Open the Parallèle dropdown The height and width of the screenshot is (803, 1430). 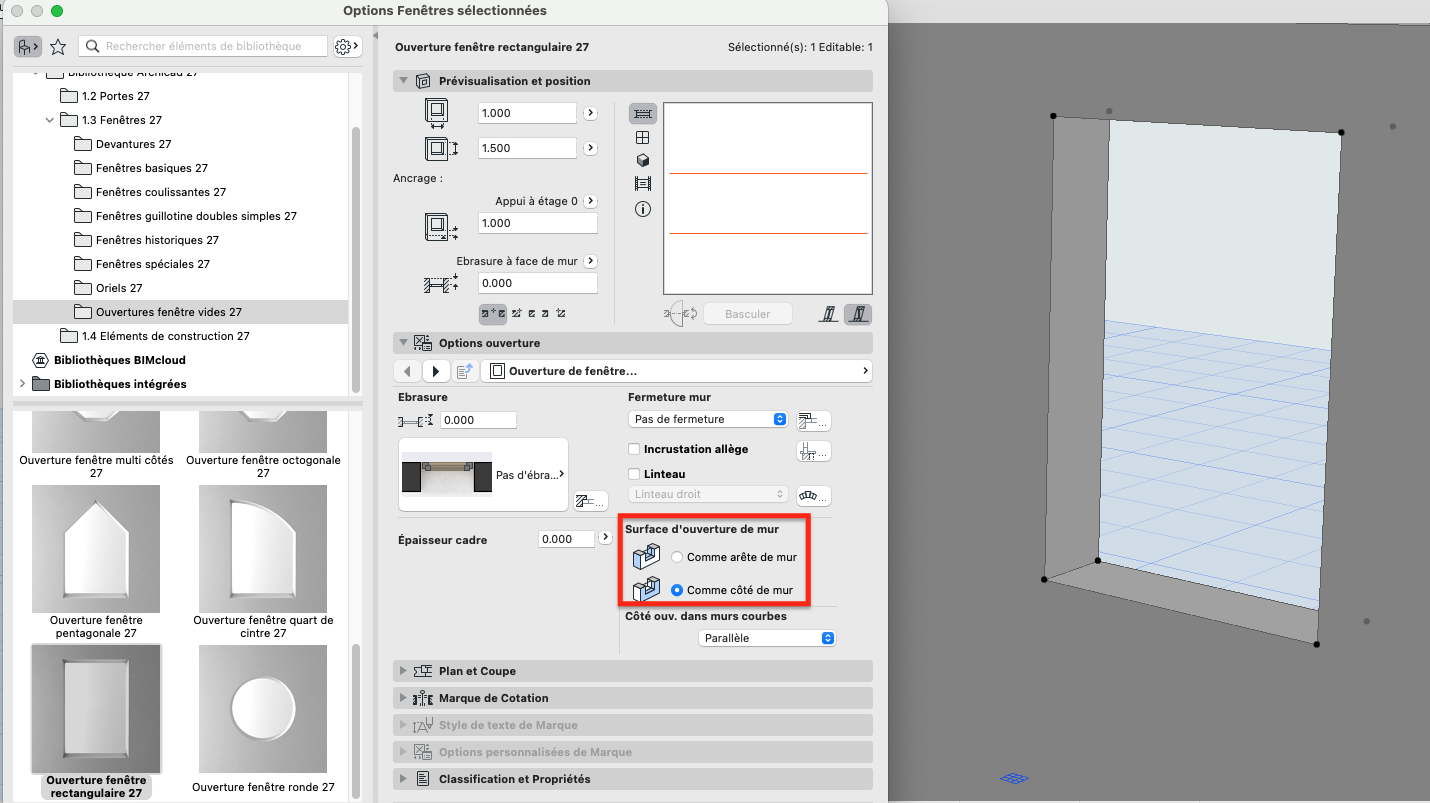[766, 638]
